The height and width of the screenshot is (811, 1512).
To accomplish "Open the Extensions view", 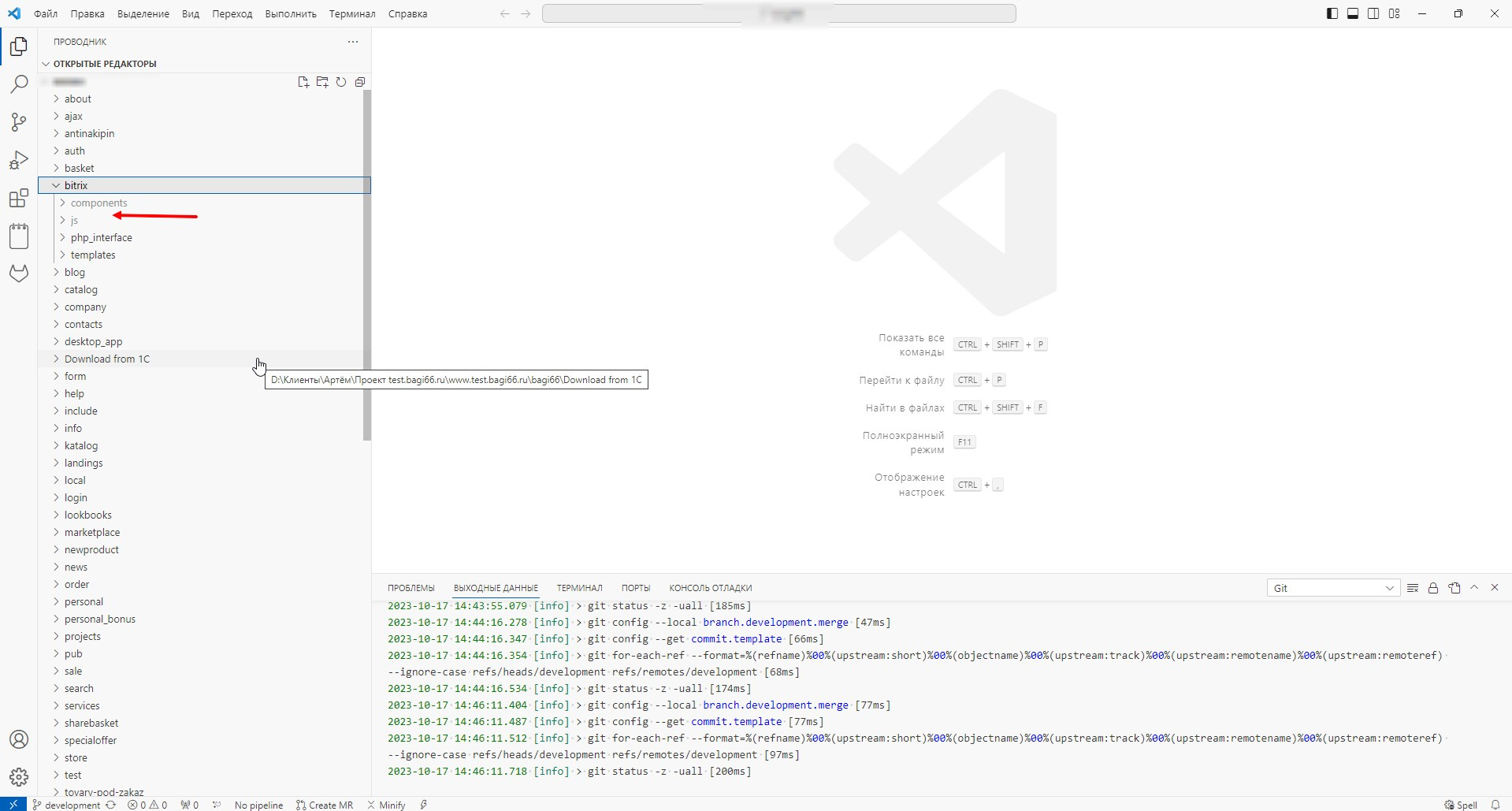I will pyautogui.click(x=19, y=198).
